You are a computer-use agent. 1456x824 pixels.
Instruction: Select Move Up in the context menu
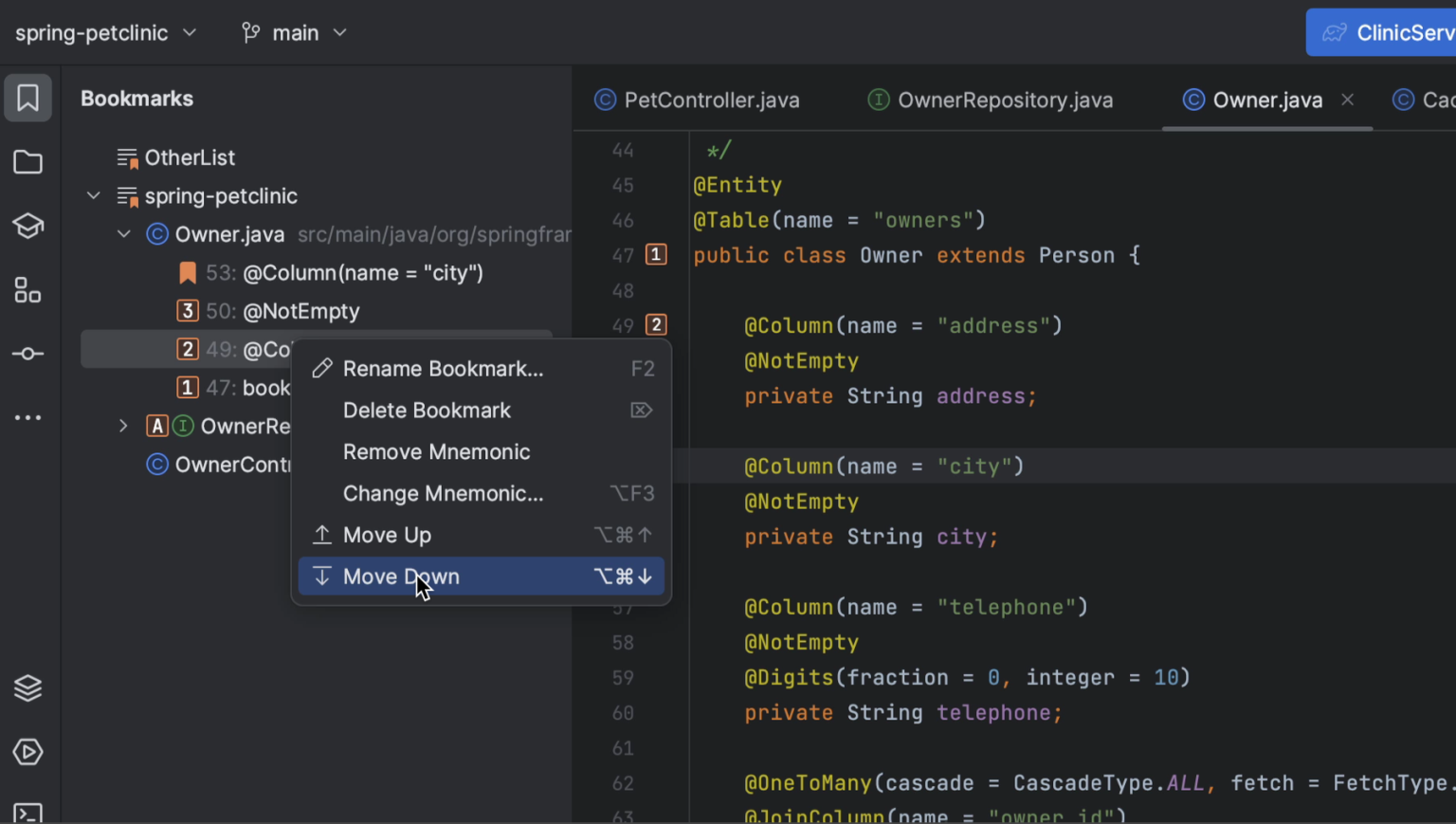click(387, 534)
